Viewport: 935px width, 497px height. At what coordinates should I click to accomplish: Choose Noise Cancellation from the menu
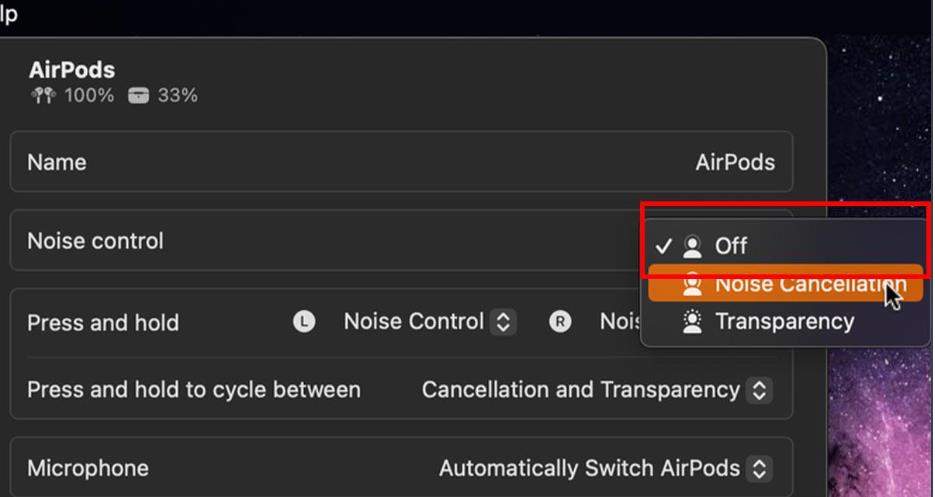coord(800,285)
